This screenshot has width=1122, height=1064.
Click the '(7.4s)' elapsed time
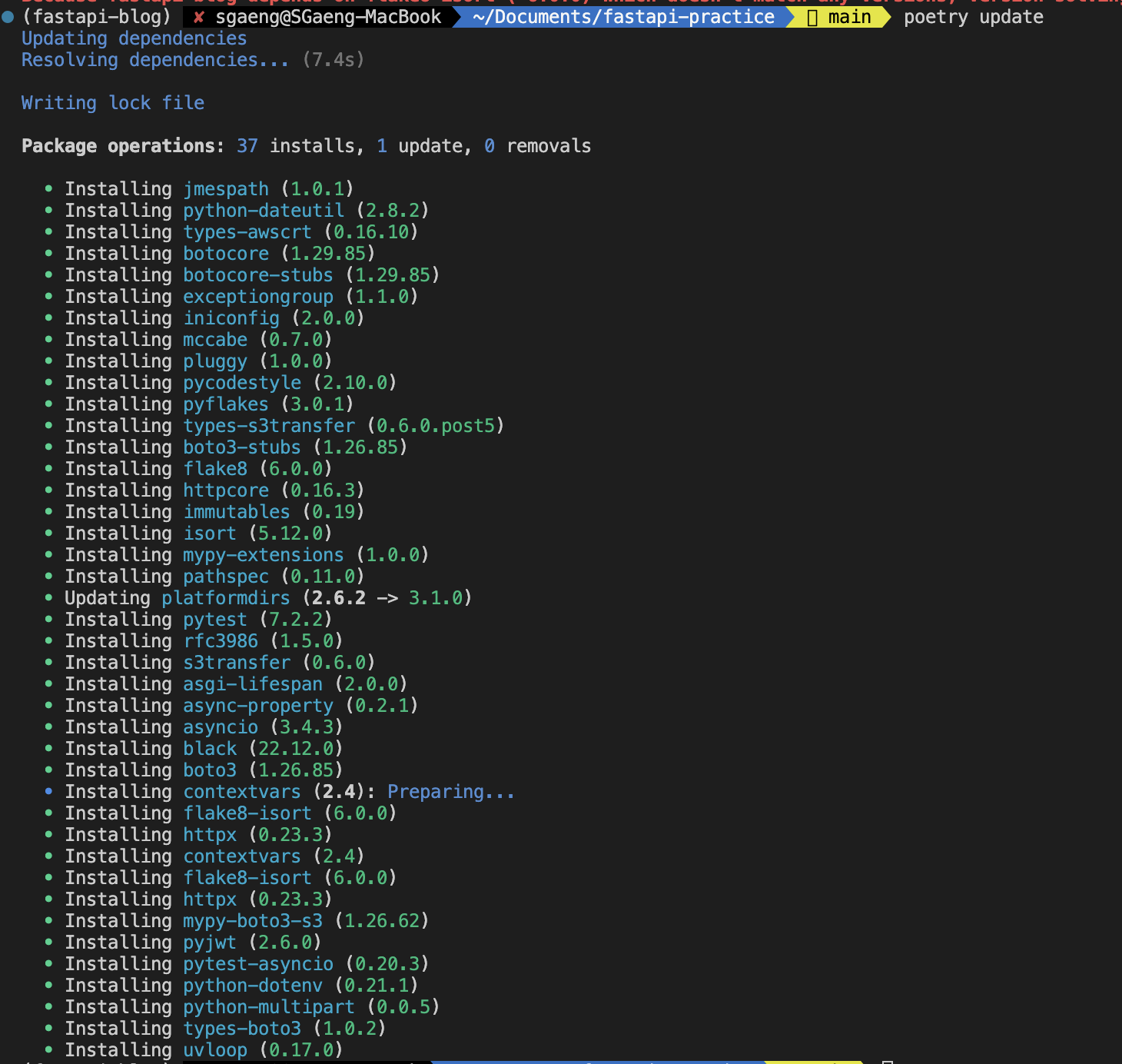click(x=334, y=60)
